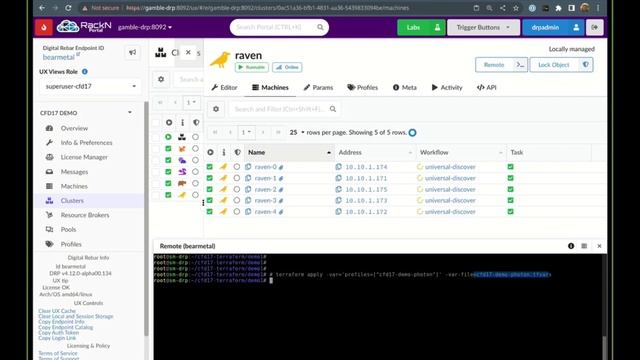Close the Remote (bearmetal) terminal panel
640x360 pixels.
(x=599, y=246)
